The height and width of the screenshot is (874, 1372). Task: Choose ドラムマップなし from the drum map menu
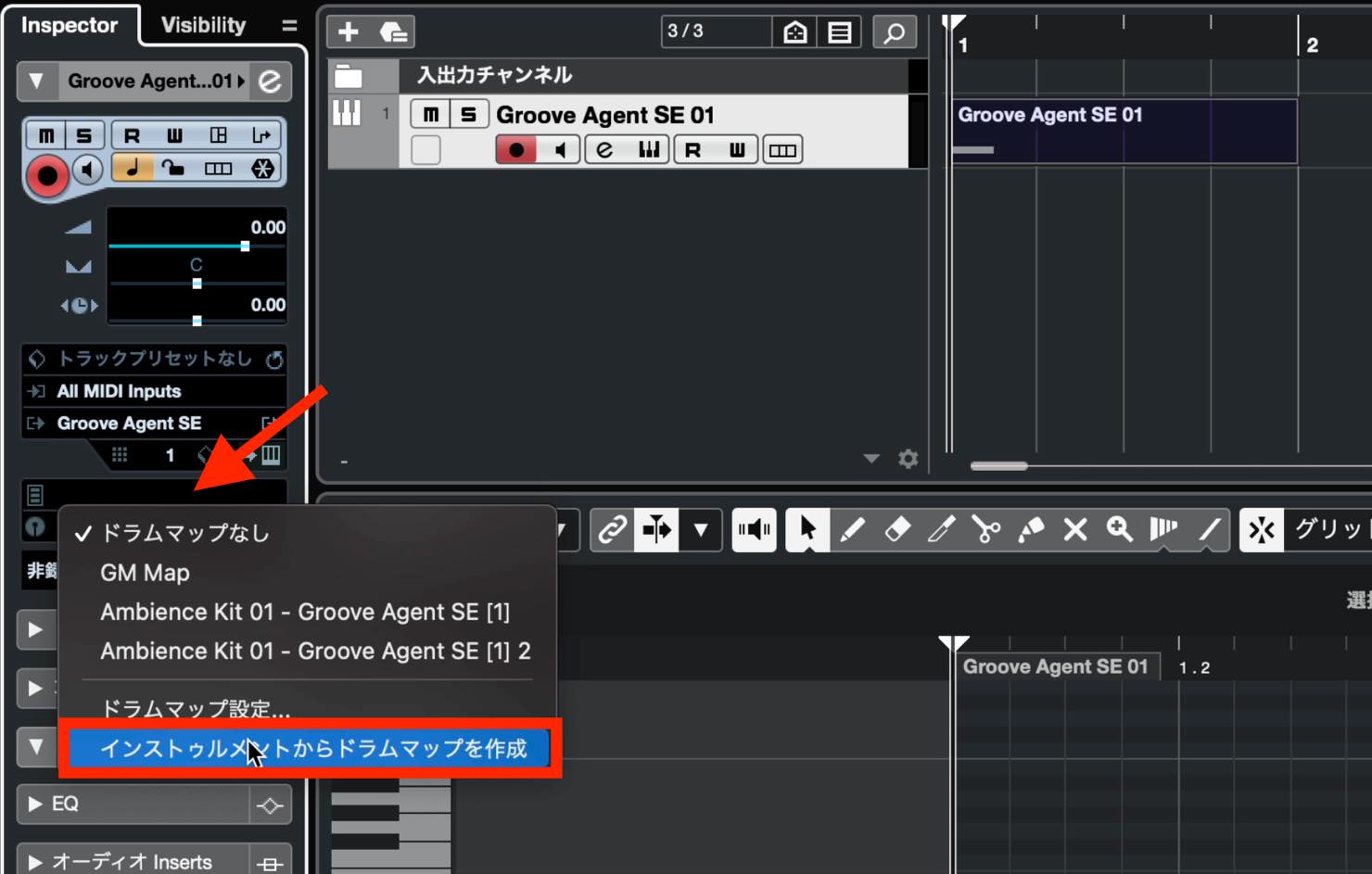point(307,533)
